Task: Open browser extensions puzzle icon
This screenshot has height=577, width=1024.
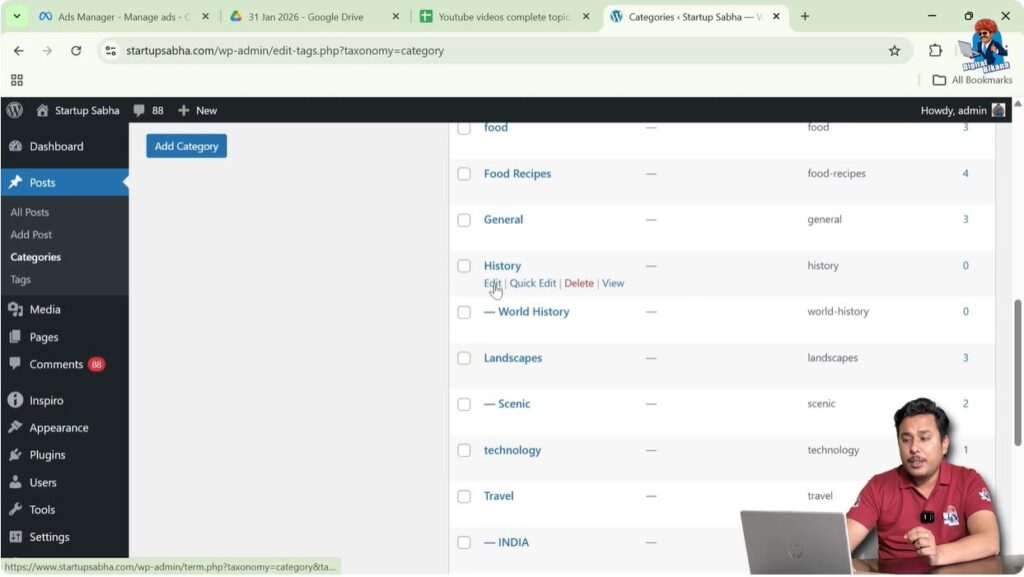Action: (x=935, y=50)
